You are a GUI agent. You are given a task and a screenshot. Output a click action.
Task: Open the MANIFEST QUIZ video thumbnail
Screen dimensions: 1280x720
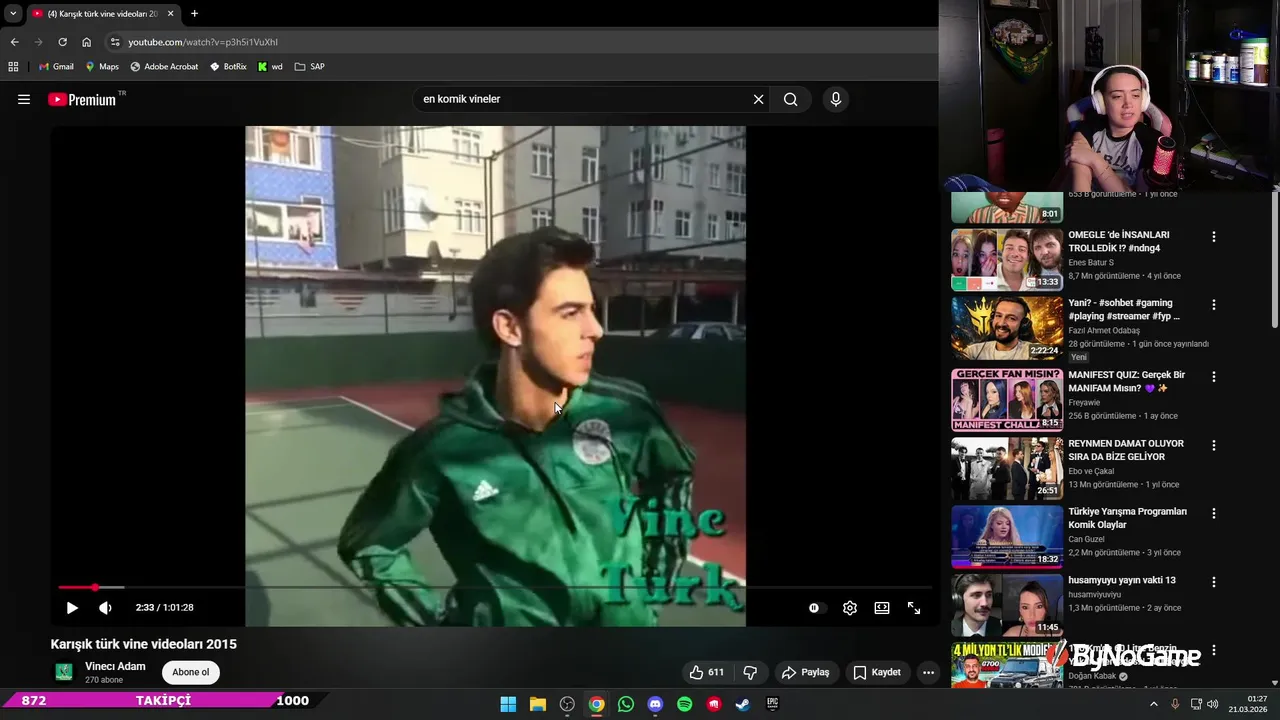click(x=1006, y=399)
